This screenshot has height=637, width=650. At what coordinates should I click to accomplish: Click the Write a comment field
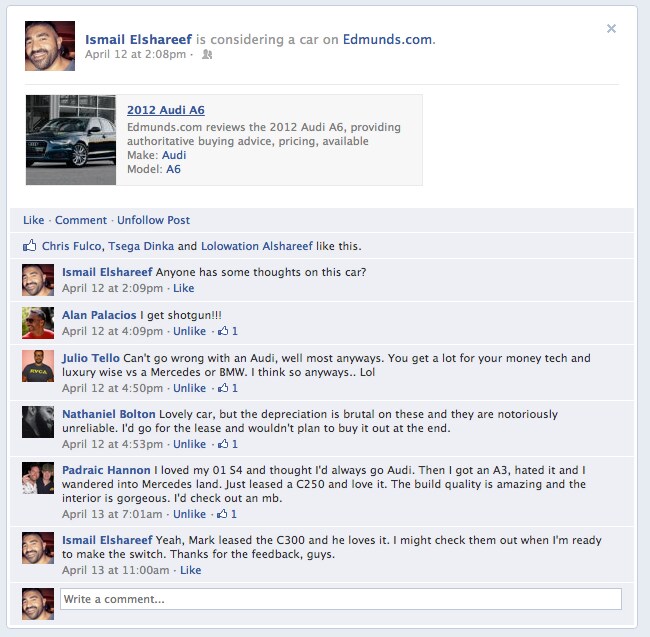click(x=341, y=599)
